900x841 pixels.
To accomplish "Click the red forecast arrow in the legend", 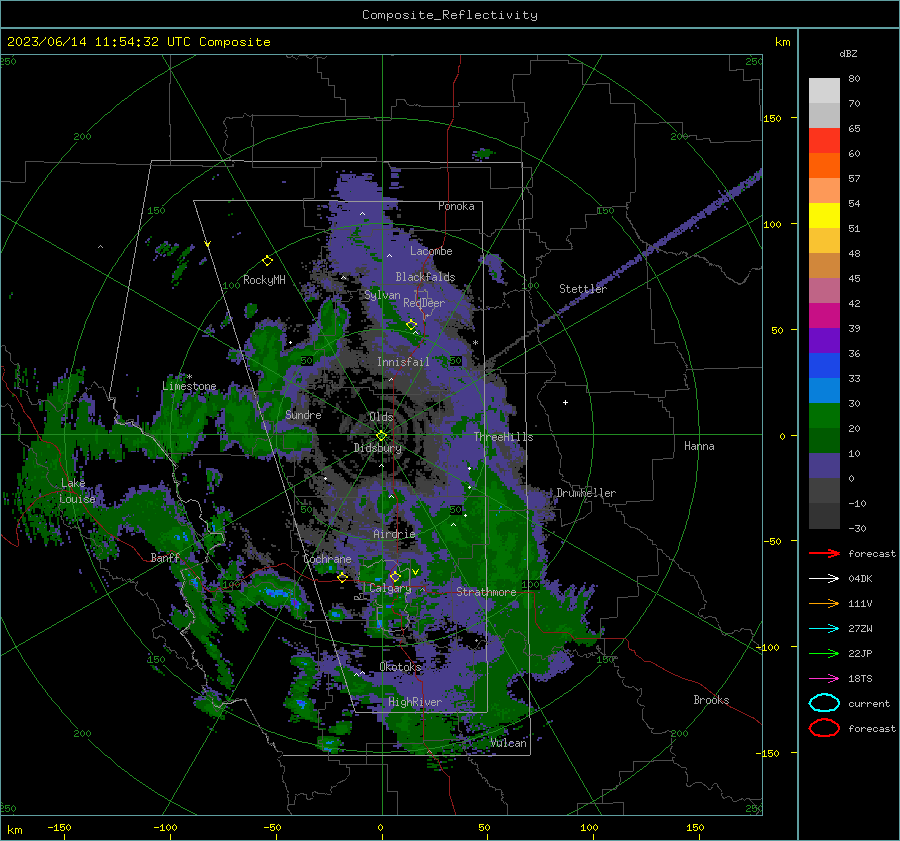I will [824, 553].
